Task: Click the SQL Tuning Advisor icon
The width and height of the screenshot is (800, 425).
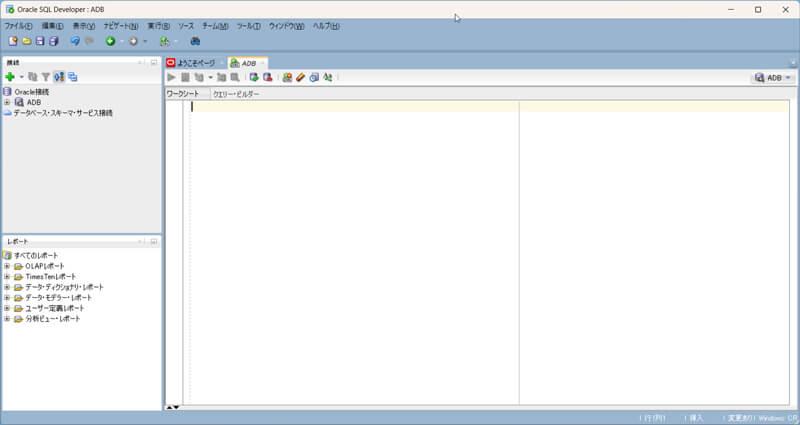Action: [235, 78]
